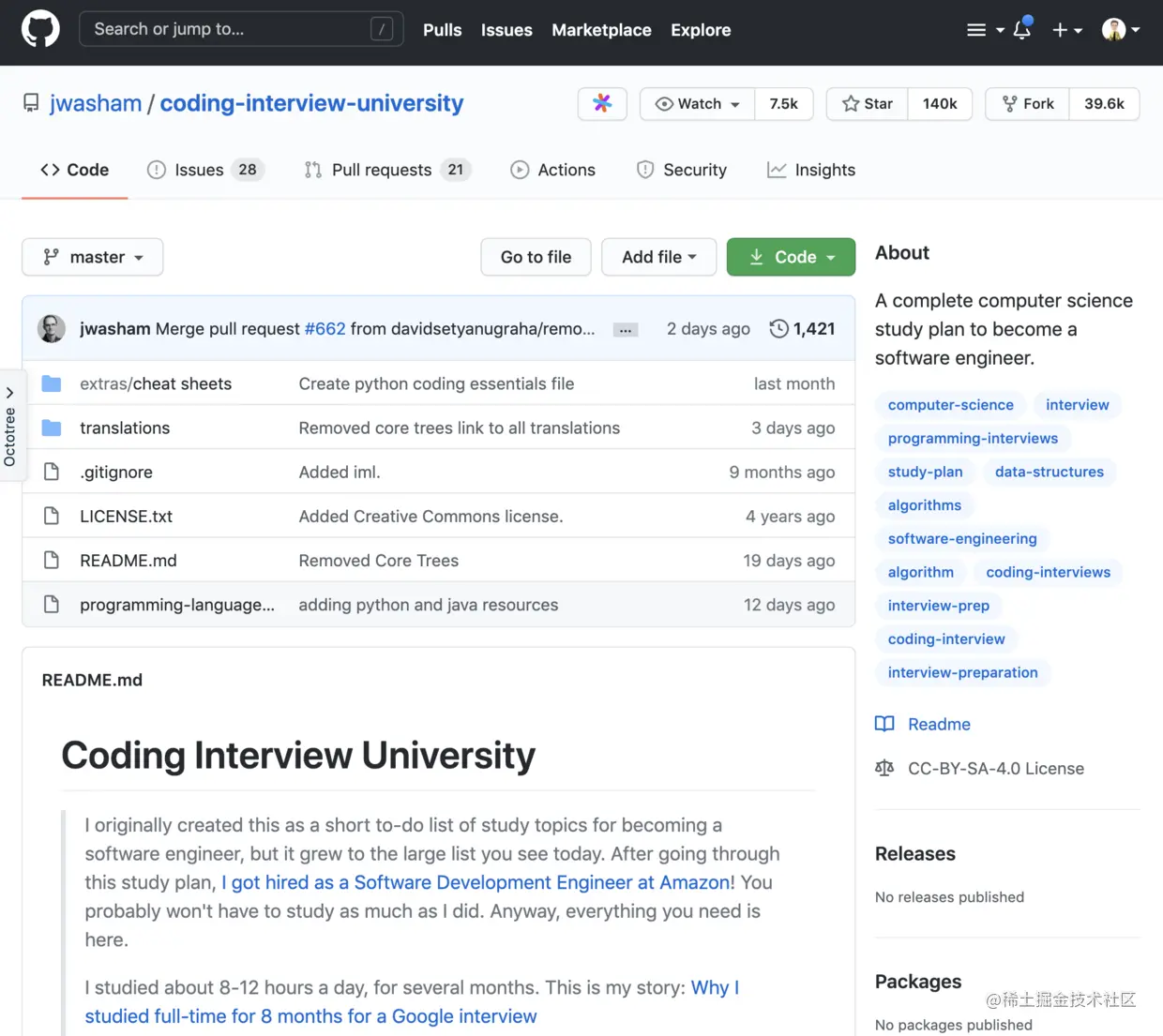Viewport: 1163px width, 1036px height.
Task: Open the translations folder
Action: 125,428
